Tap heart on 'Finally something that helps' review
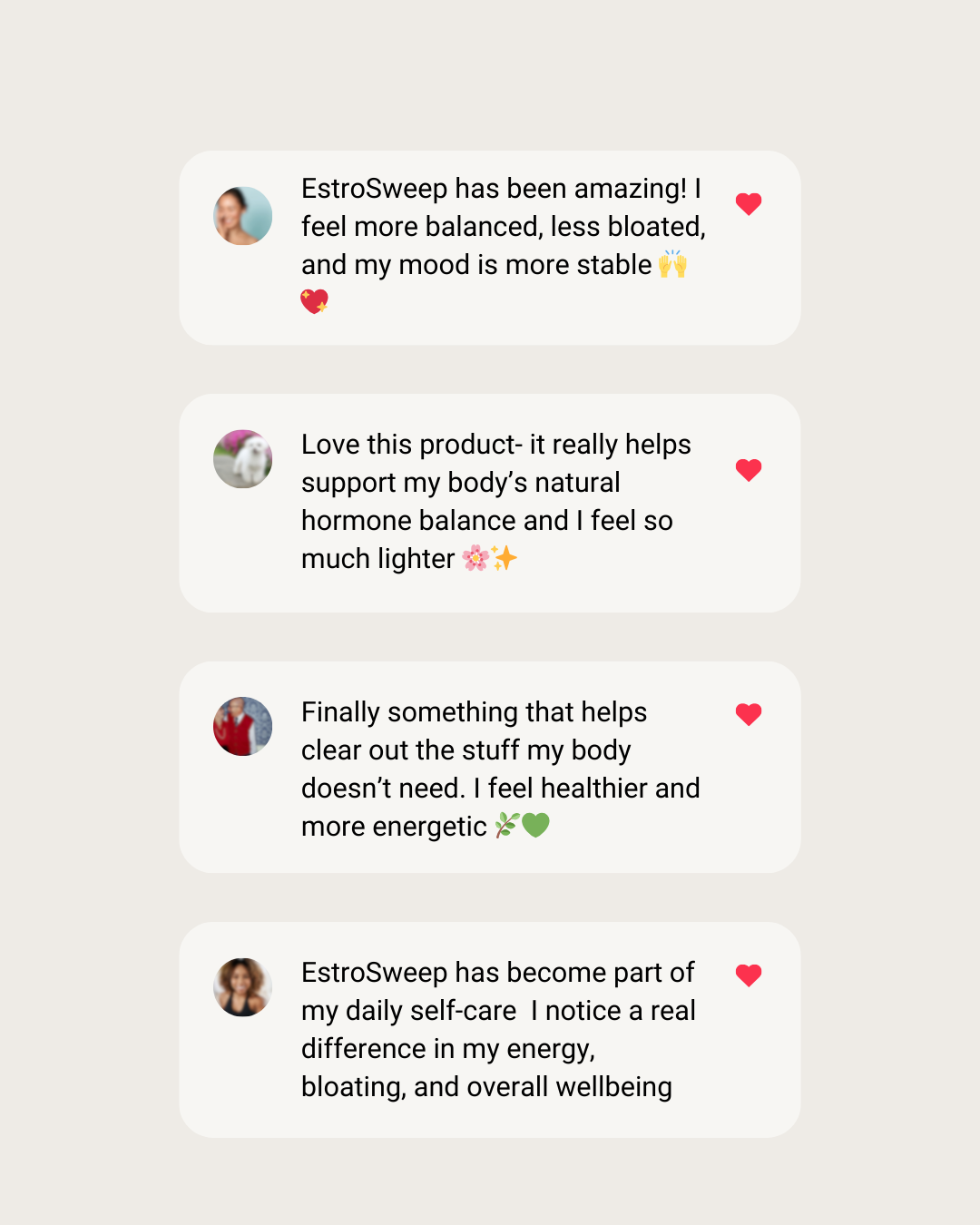980x1225 pixels. [749, 715]
